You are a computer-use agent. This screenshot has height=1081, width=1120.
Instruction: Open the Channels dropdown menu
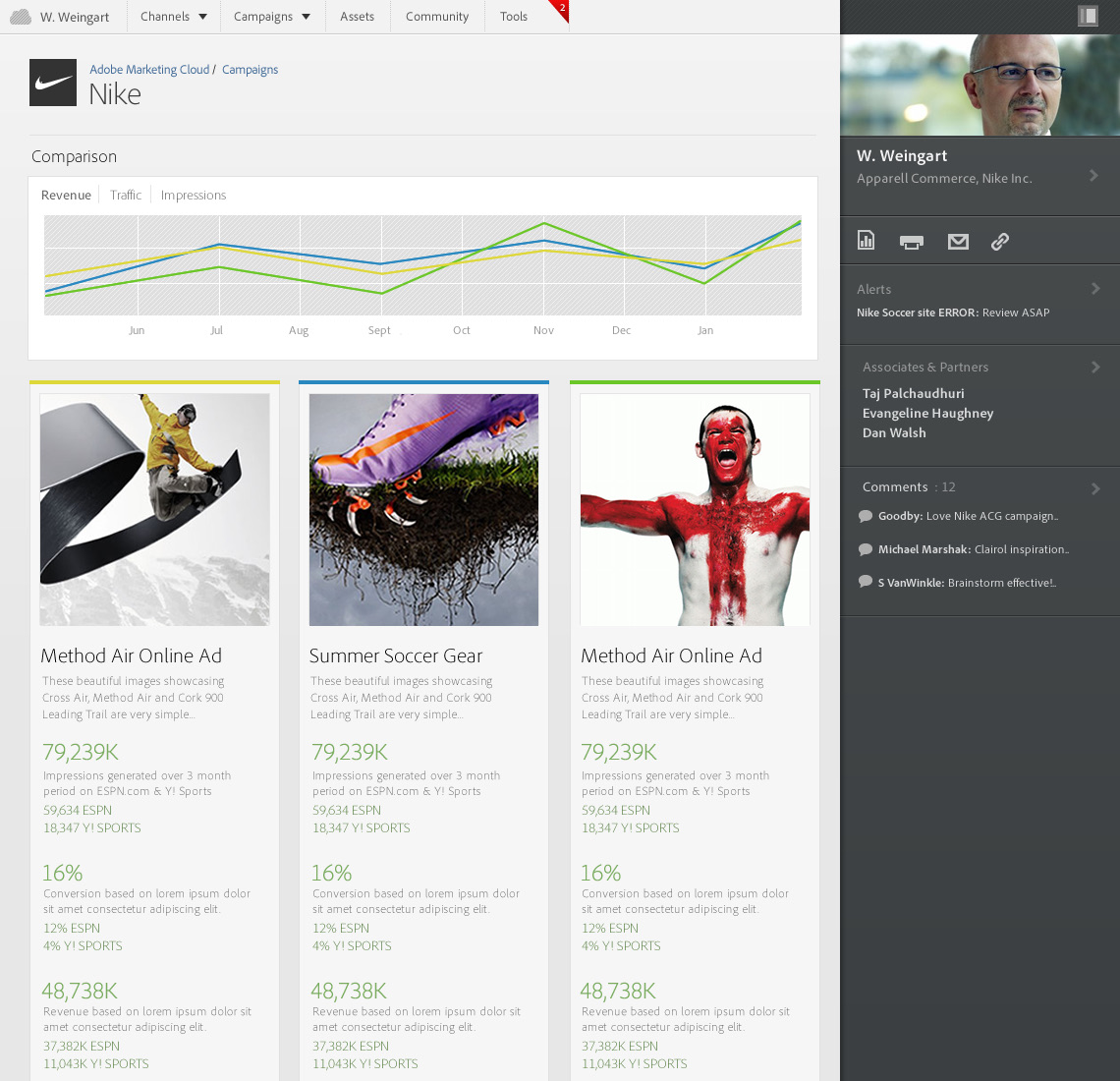coord(174,17)
